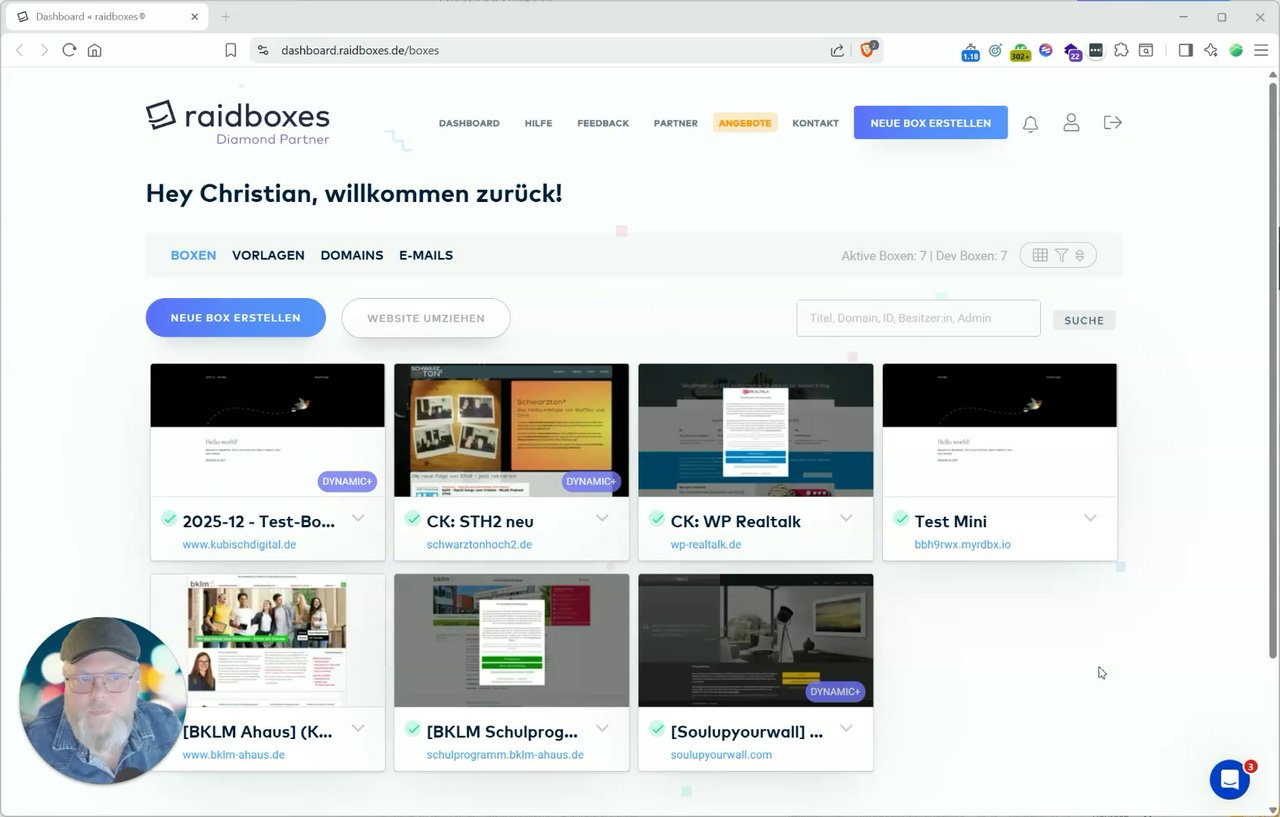Screen dimensions: 1280x817
Task: Click the SUCHE search button
Action: 1084,320
